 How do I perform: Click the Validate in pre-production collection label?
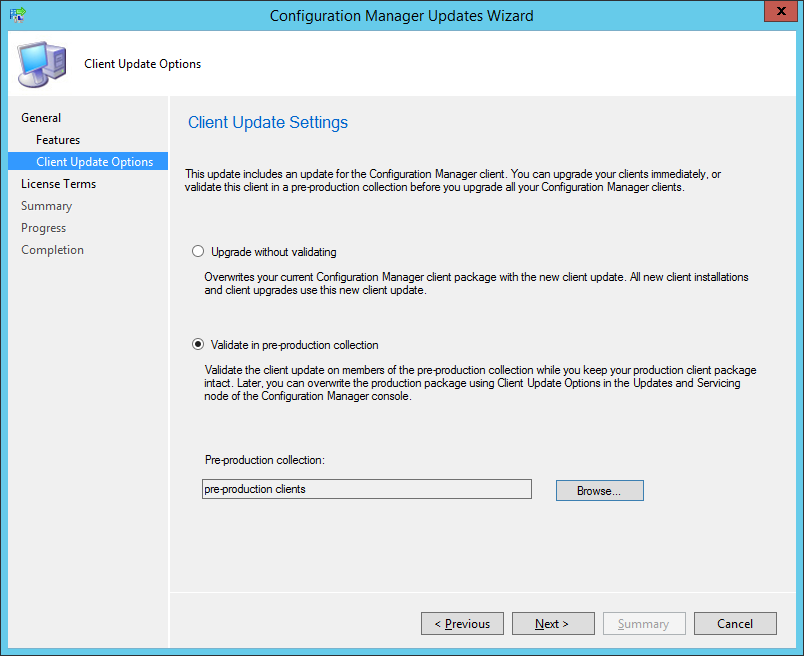click(x=295, y=345)
